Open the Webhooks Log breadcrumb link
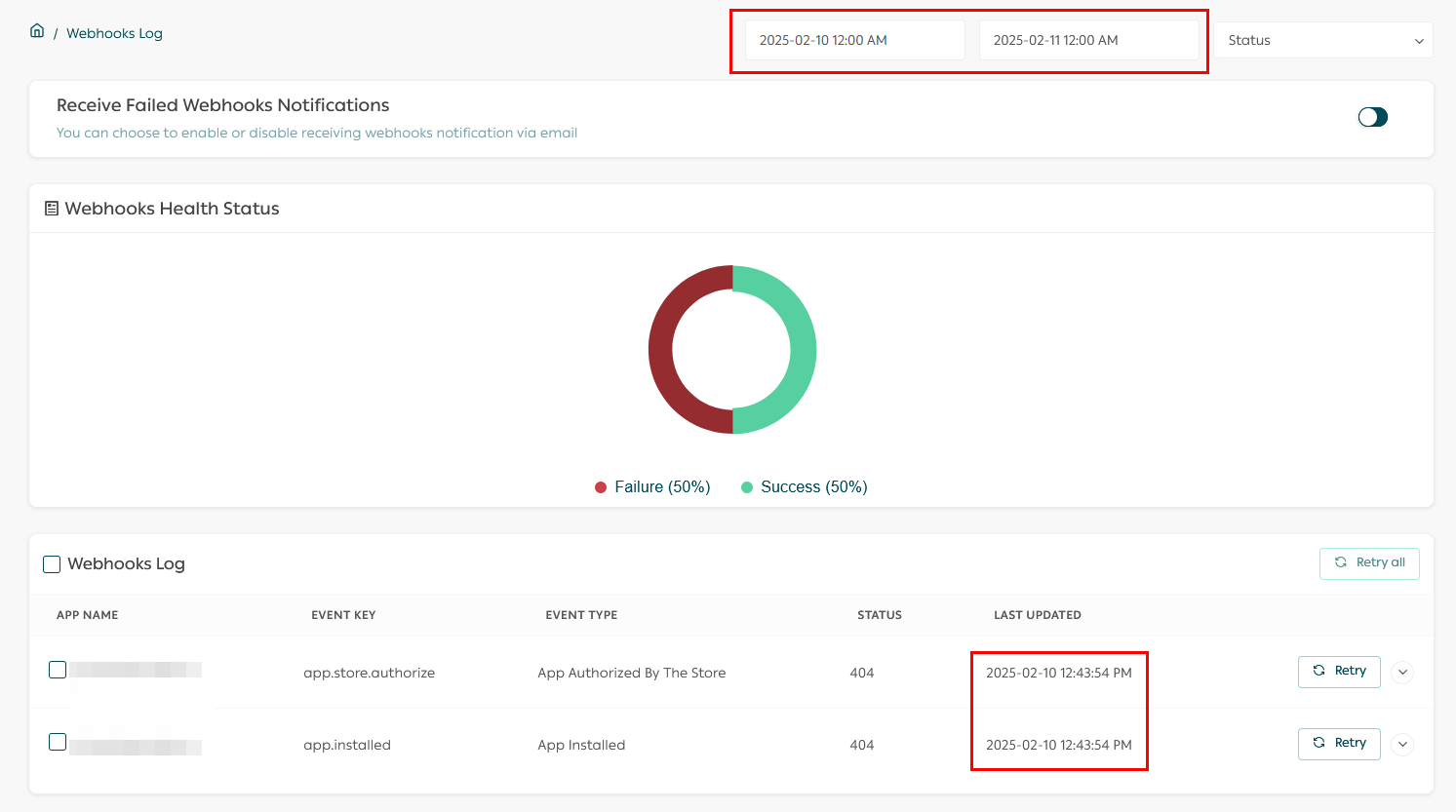The image size is (1456, 812). 114,33
